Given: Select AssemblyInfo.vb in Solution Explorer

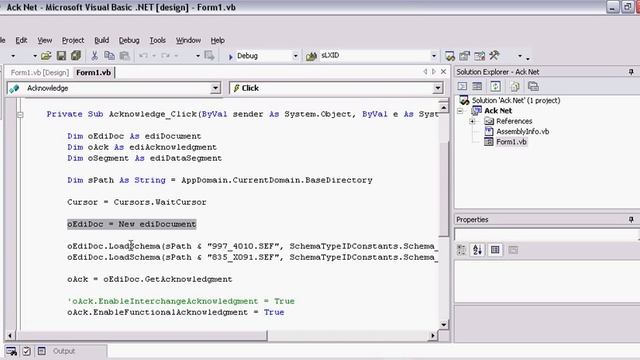Looking at the screenshot, I should point(522,131).
